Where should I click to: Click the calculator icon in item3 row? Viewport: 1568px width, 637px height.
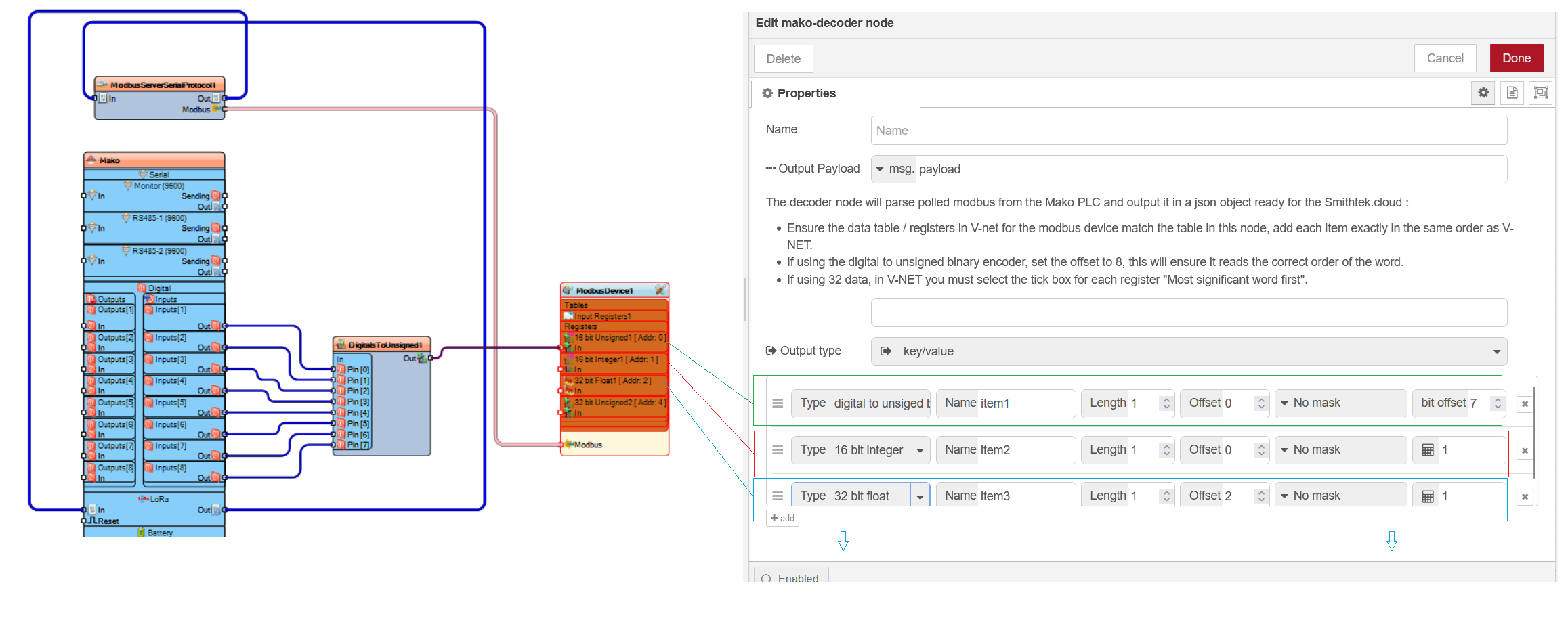click(x=1428, y=496)
